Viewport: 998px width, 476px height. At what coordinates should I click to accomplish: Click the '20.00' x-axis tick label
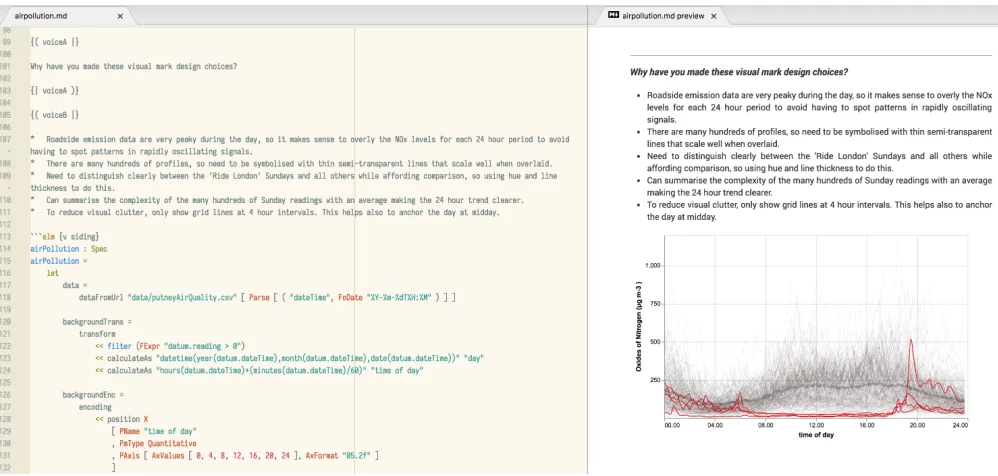[916, 425]
